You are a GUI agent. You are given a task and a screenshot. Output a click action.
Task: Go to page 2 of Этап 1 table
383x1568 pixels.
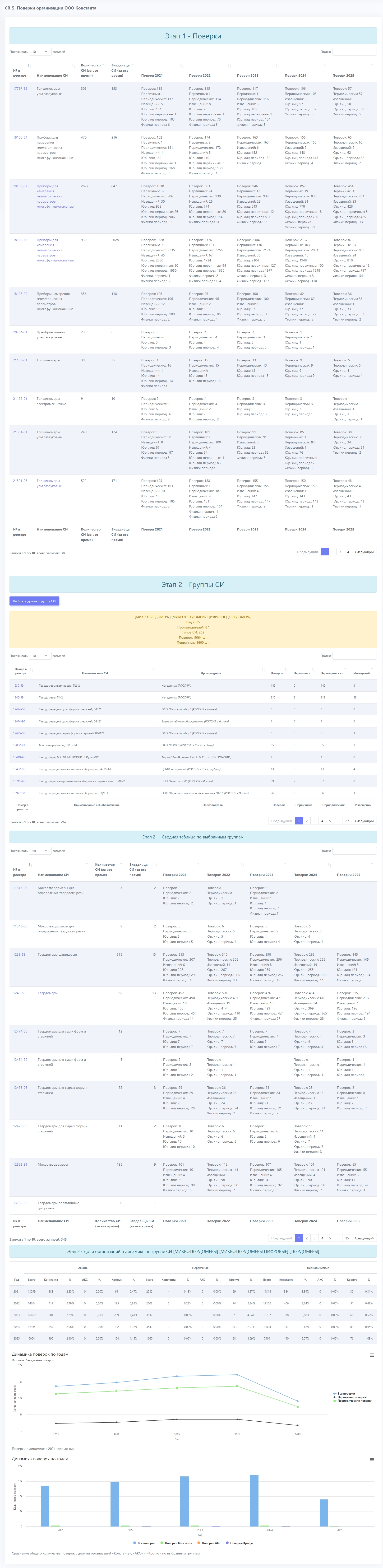pyautogui.click(x=332, y=551)
